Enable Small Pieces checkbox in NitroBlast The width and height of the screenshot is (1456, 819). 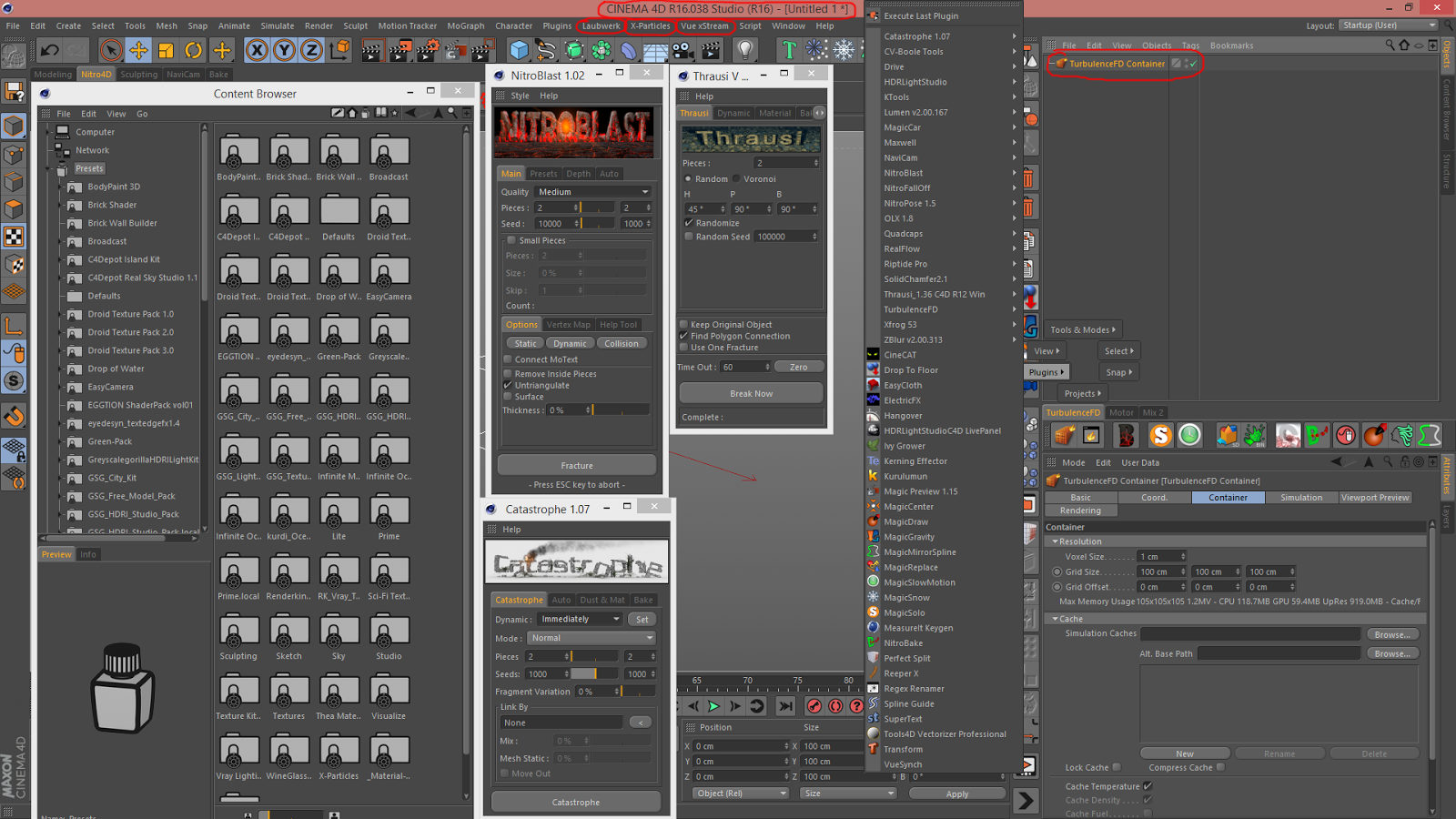tap(511, 240)
